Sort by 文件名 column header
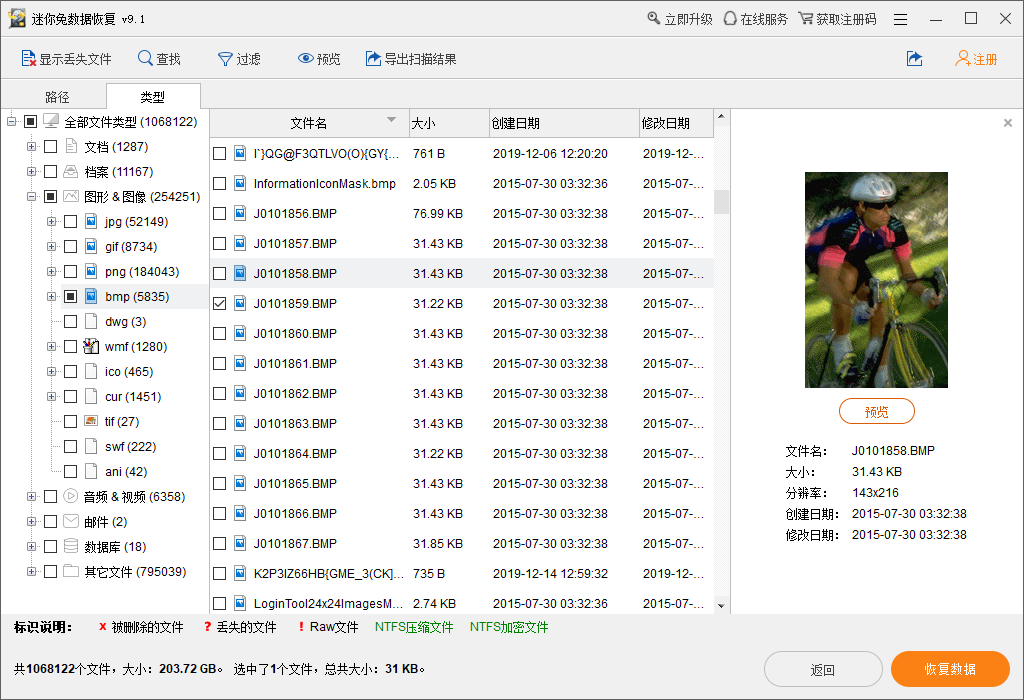The image size is (1024, 700). pos(309,123)
